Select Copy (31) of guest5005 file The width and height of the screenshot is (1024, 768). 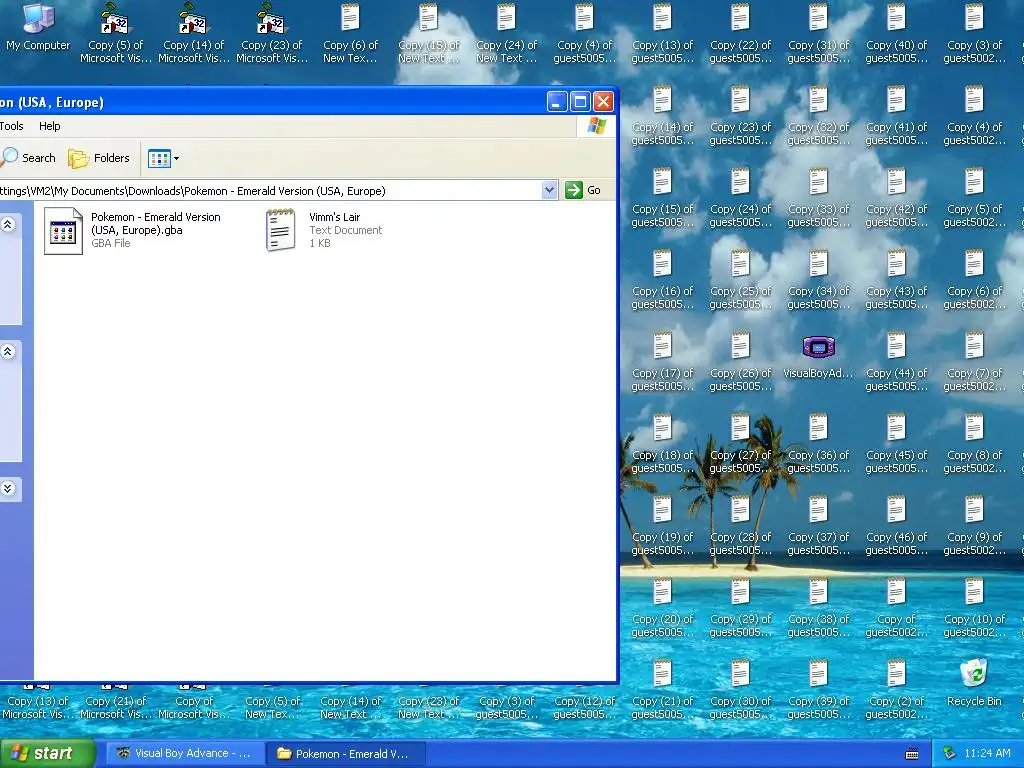pyautogui.click(x=818, y=33)
